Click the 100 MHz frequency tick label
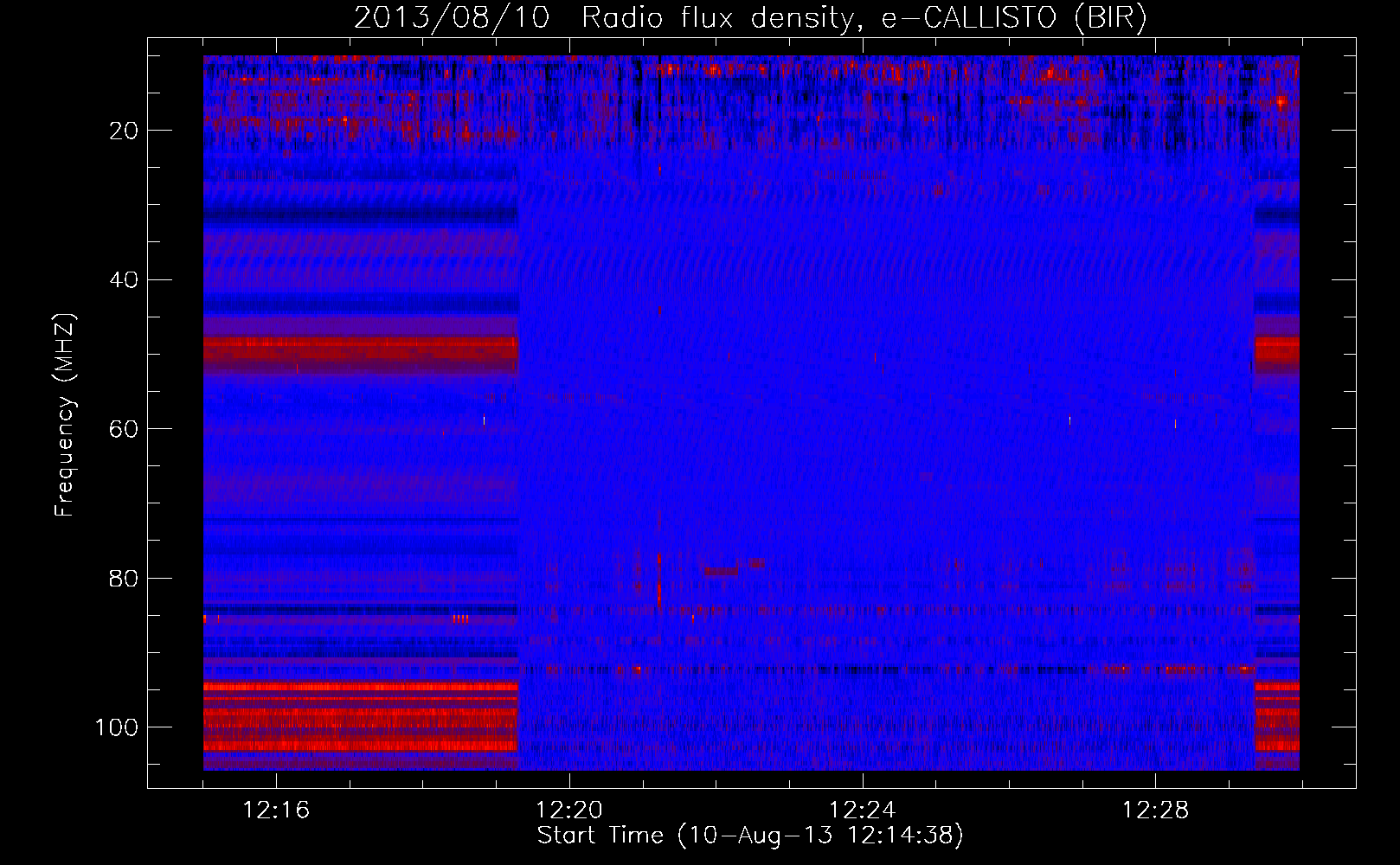 click(117, 727)
